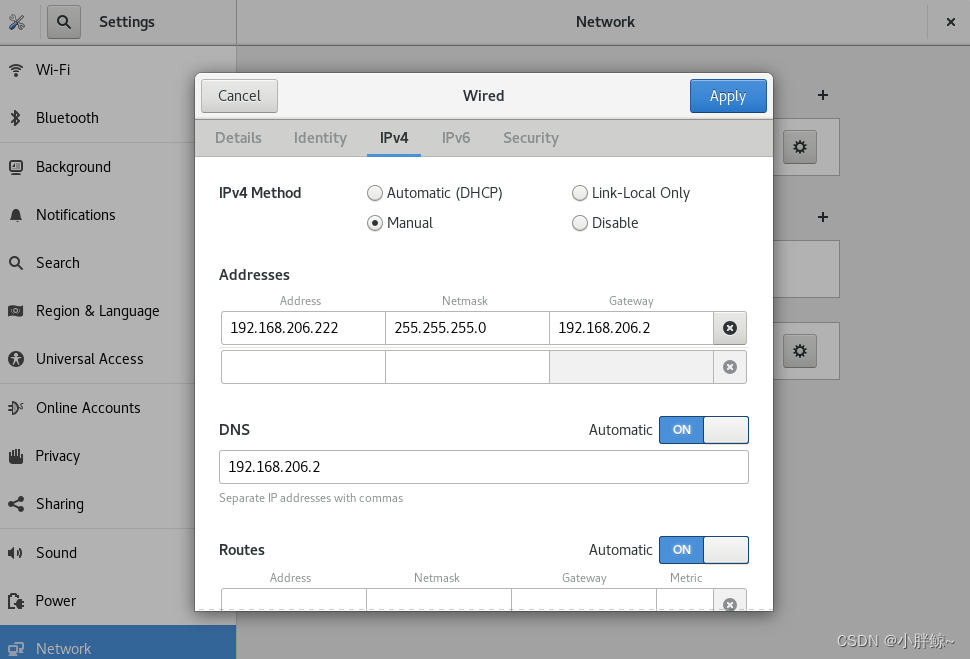Switch to the Details tab

coord(238,138)
